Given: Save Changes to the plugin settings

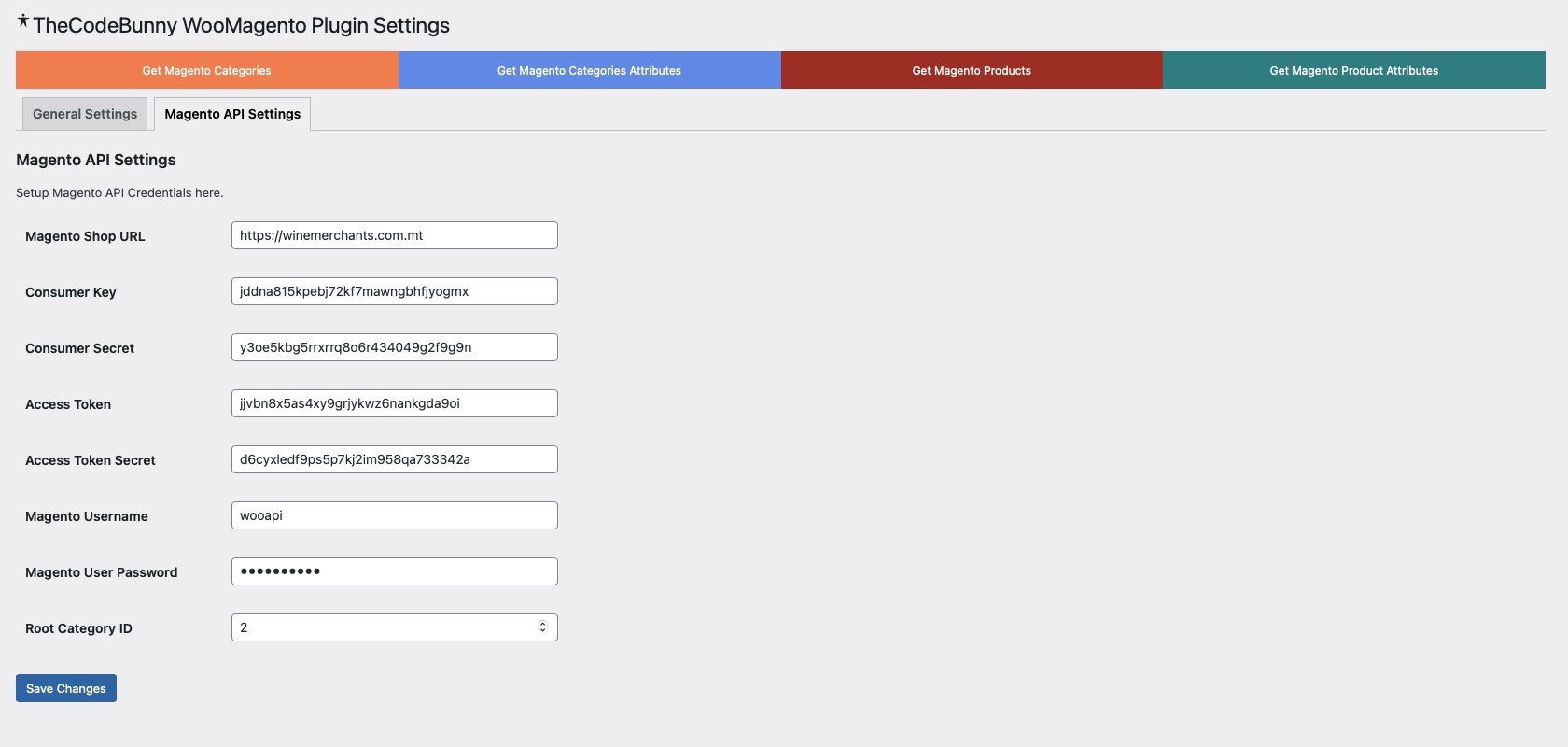Looking at the screenshot, I should (x=66, y=688).
